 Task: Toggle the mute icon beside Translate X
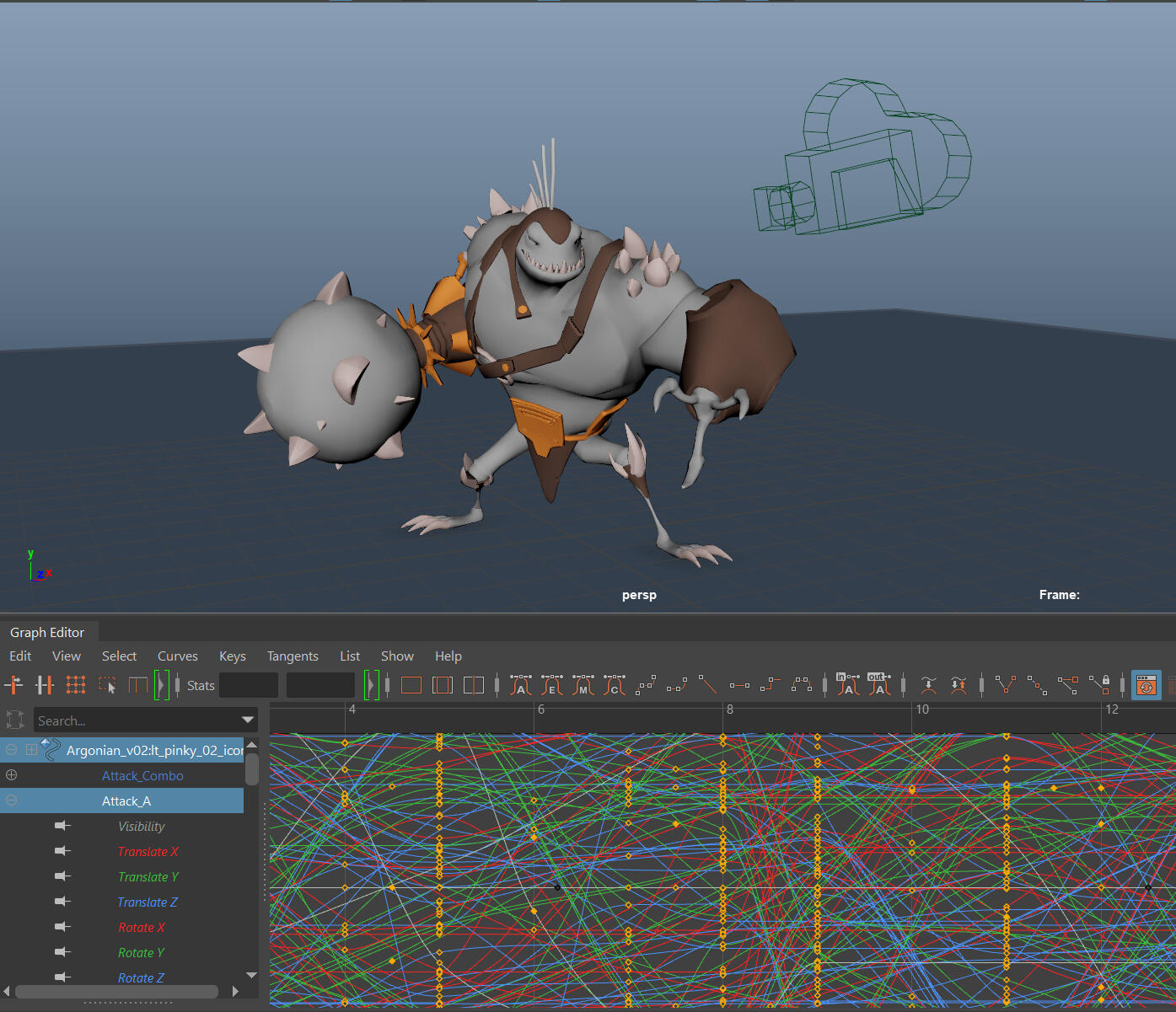[62, 851]
